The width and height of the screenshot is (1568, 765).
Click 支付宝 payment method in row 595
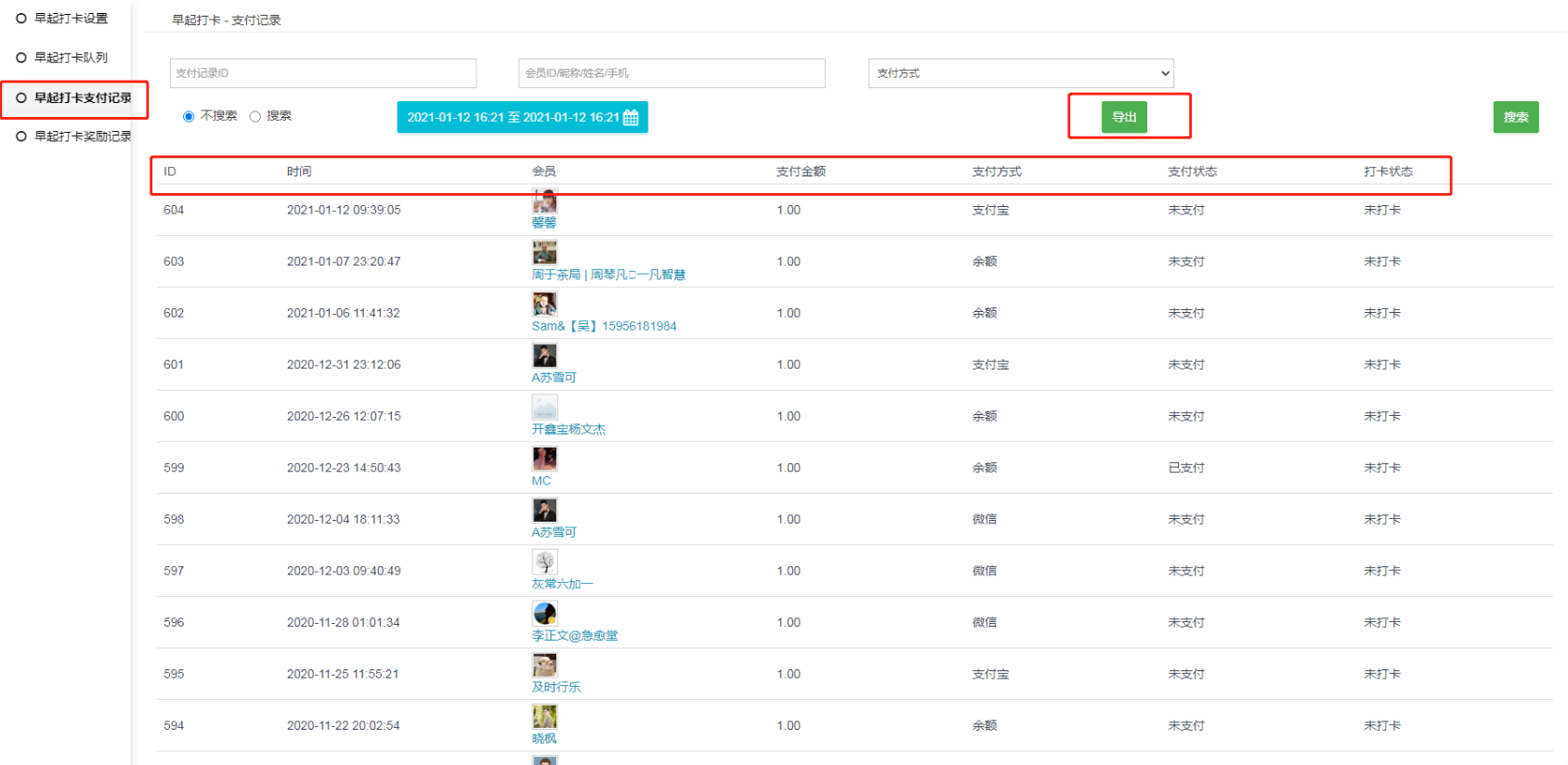[990, 674]
